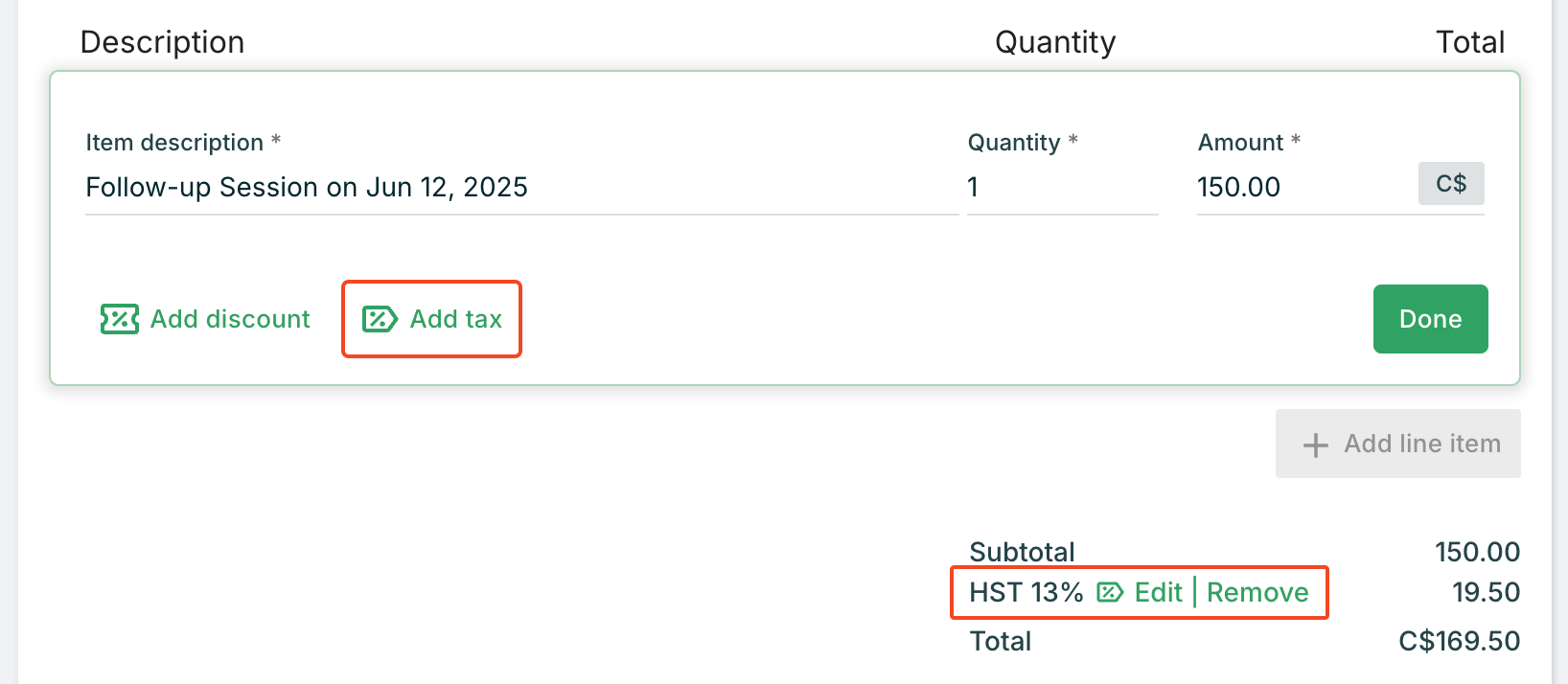
Task: Click into the Quantity input field
Action: [1062, 188]
